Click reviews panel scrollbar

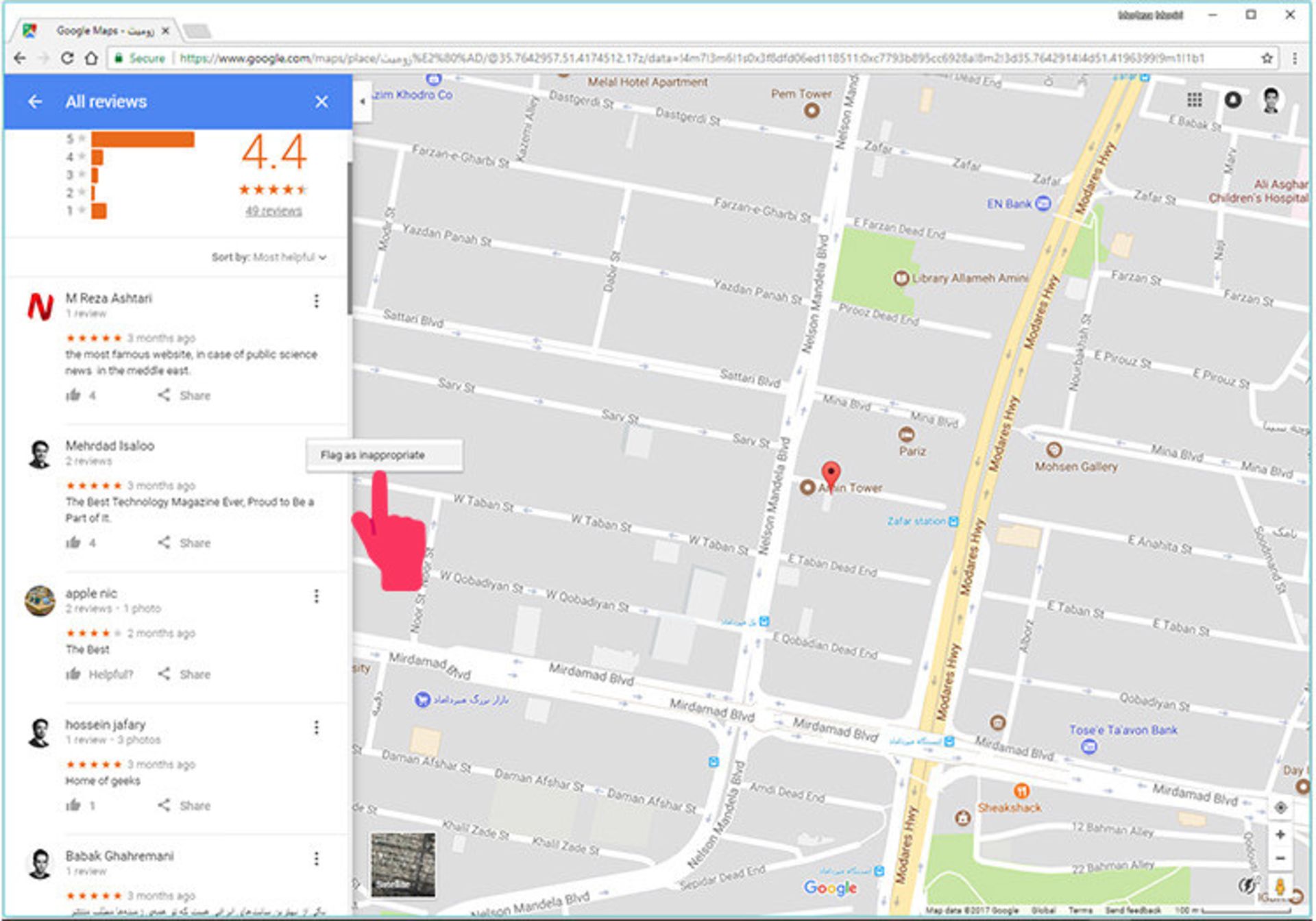point(349,238)
